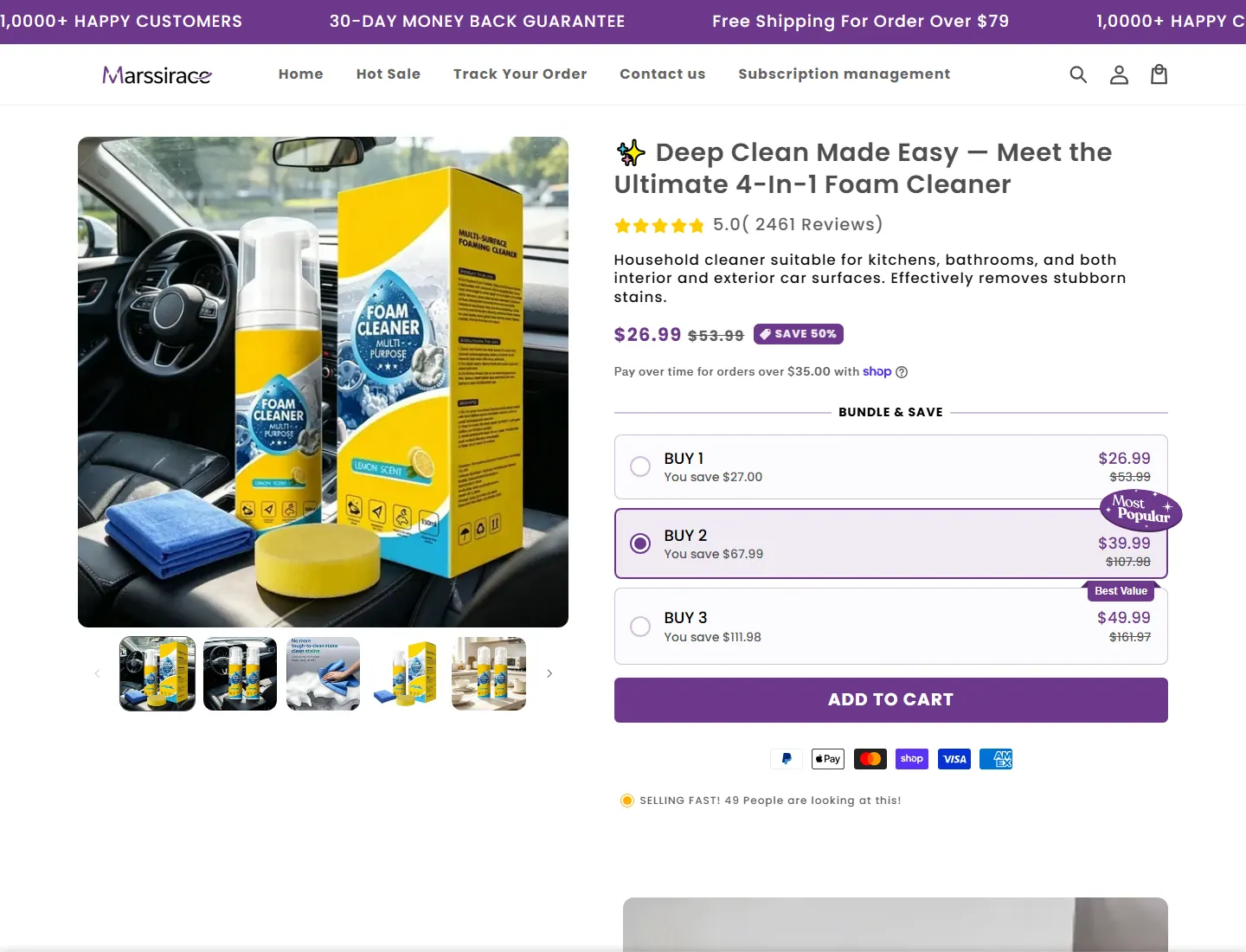Screen dimensions: 1246x952
Task: Select the first thumbnail of car interior cleaner
Action: point(157,674)
